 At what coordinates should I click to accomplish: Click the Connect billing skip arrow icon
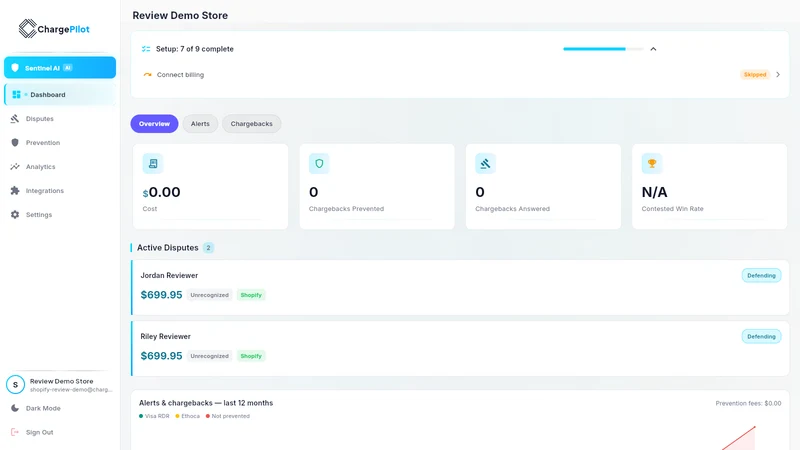click(x=147, y=74)
